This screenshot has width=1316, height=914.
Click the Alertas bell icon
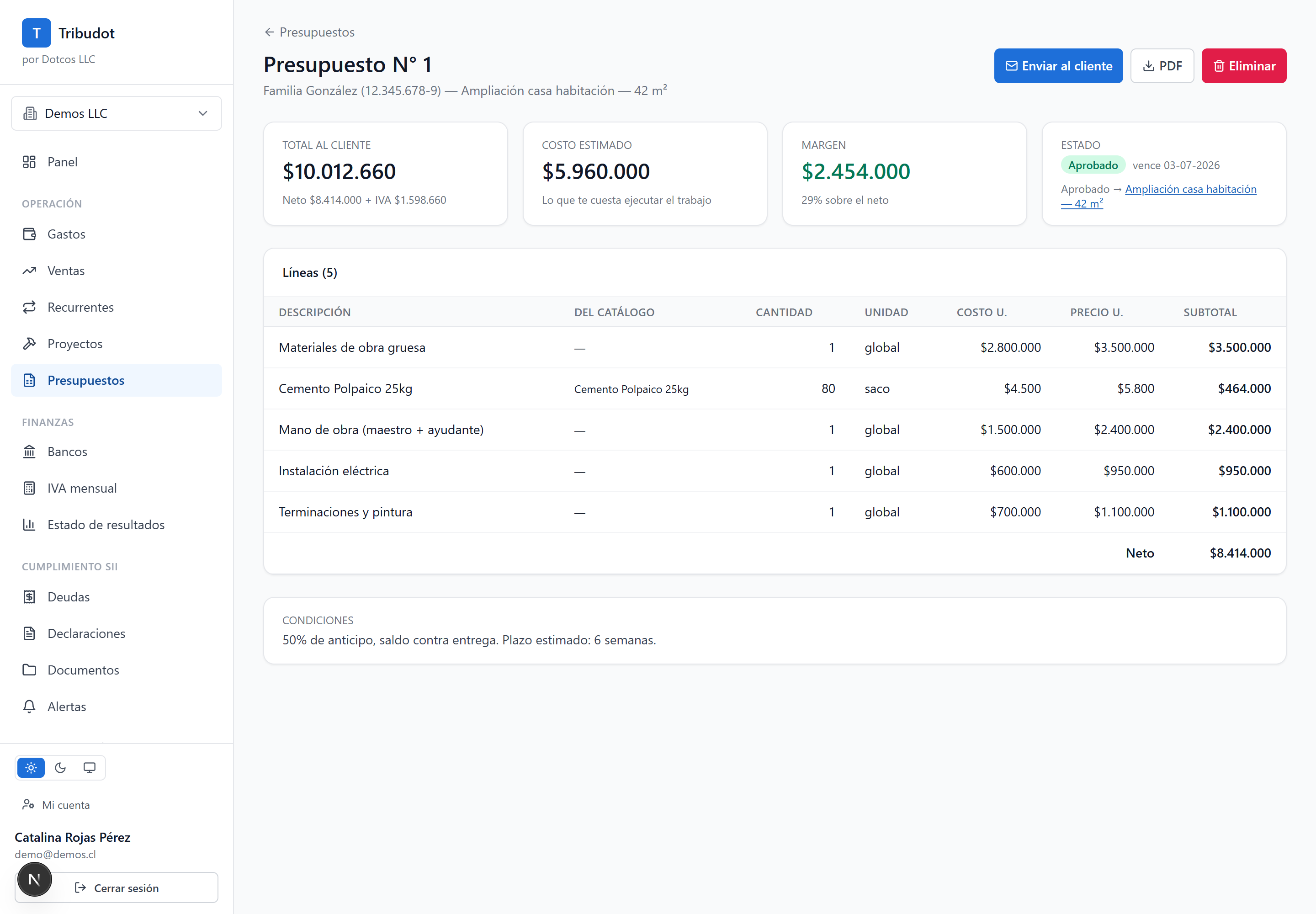(29, 707)
